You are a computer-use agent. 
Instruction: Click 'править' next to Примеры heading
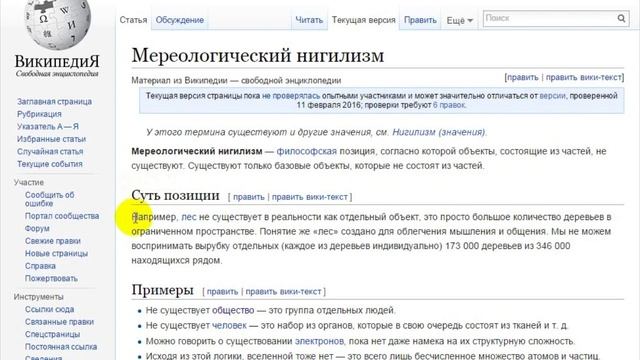222,291
